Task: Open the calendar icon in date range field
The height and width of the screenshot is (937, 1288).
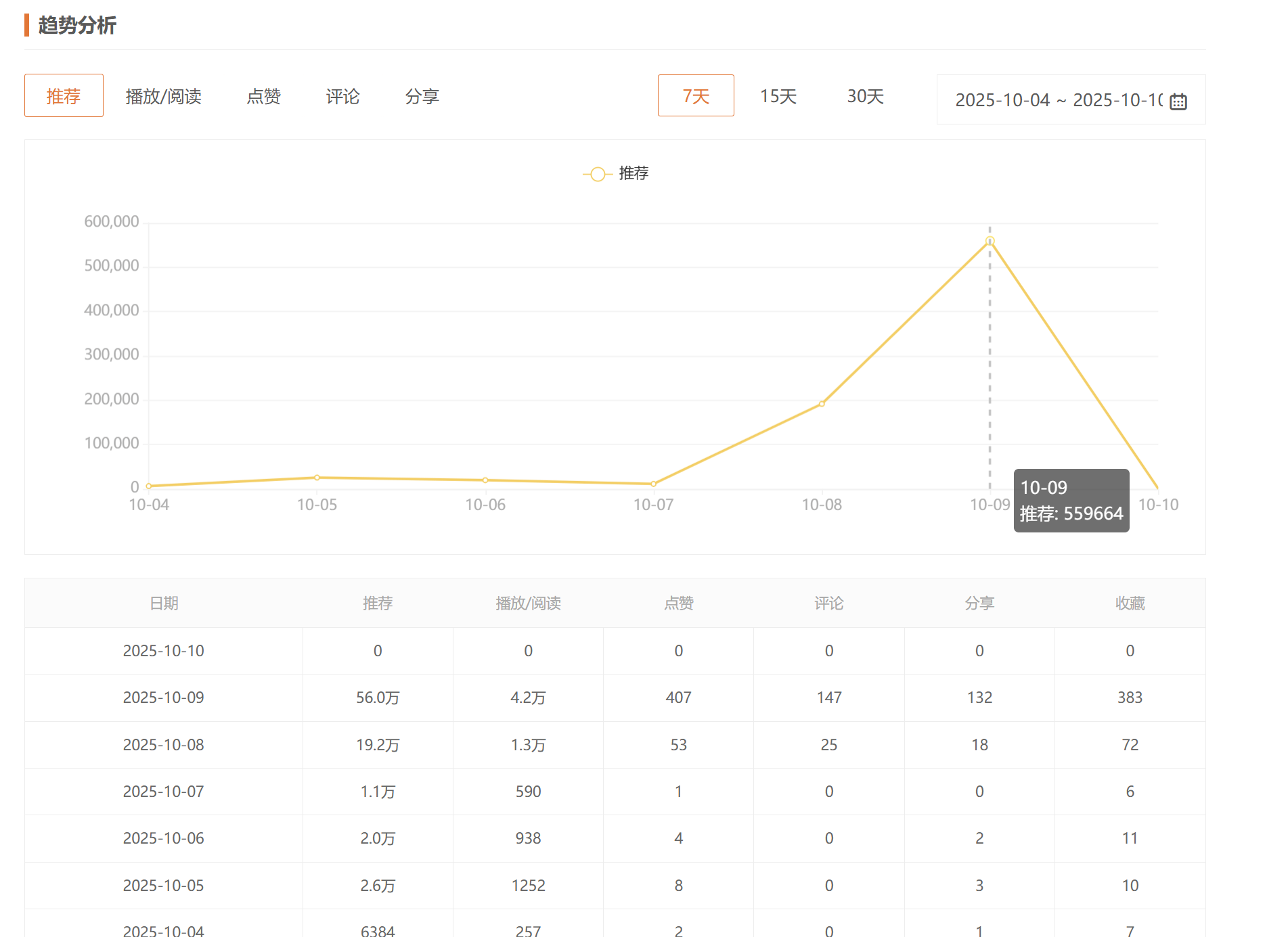Action: (1178, 101)
